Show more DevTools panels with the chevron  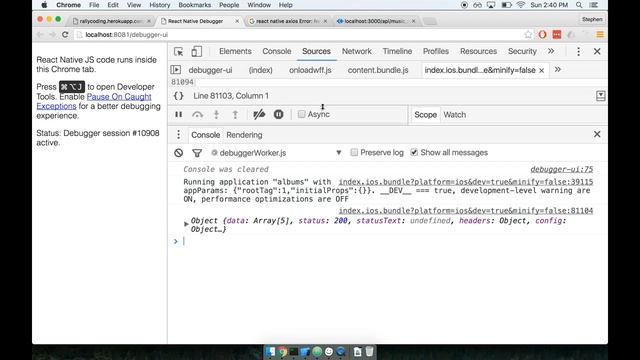pos(551,51)
